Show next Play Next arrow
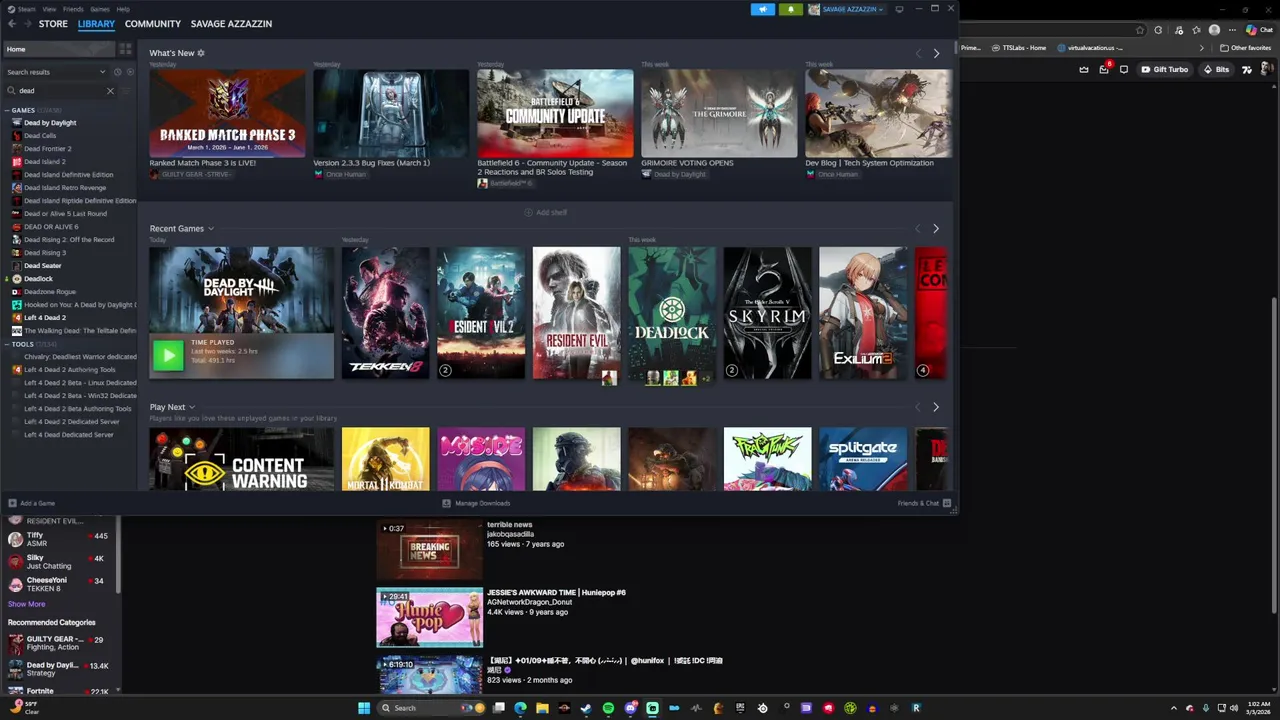Image resolution: width=1280 pixels, height=720 pixels. [936, 407]
